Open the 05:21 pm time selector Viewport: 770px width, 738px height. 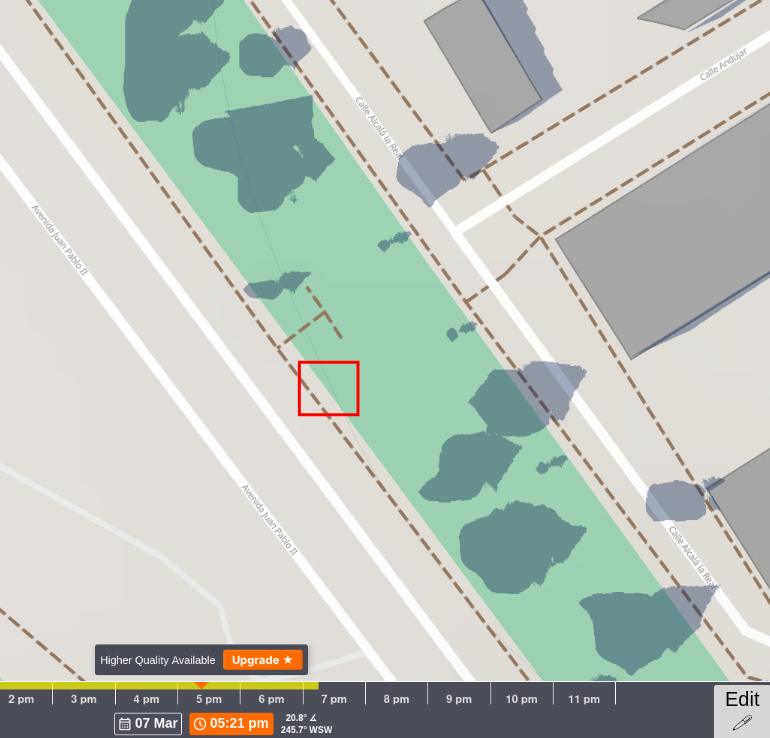231,724
